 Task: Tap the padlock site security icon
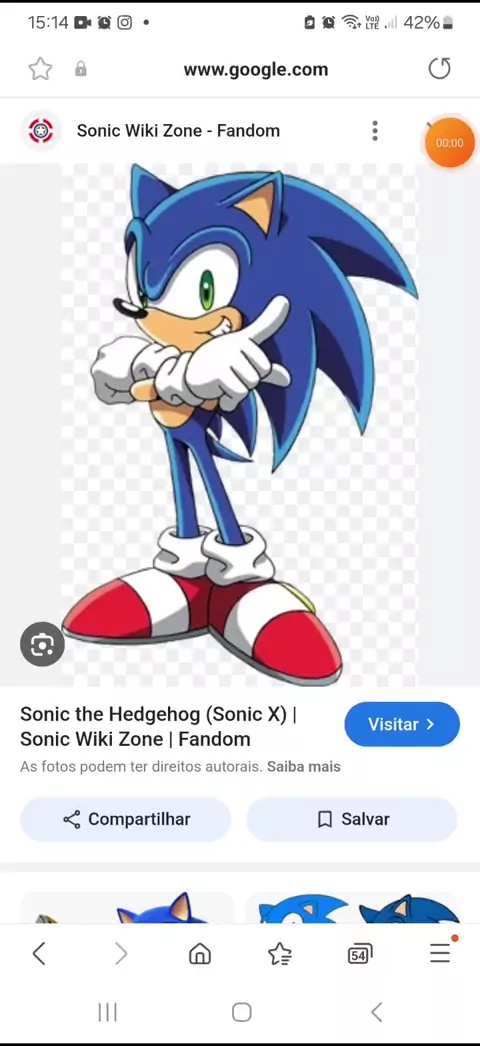81,69
